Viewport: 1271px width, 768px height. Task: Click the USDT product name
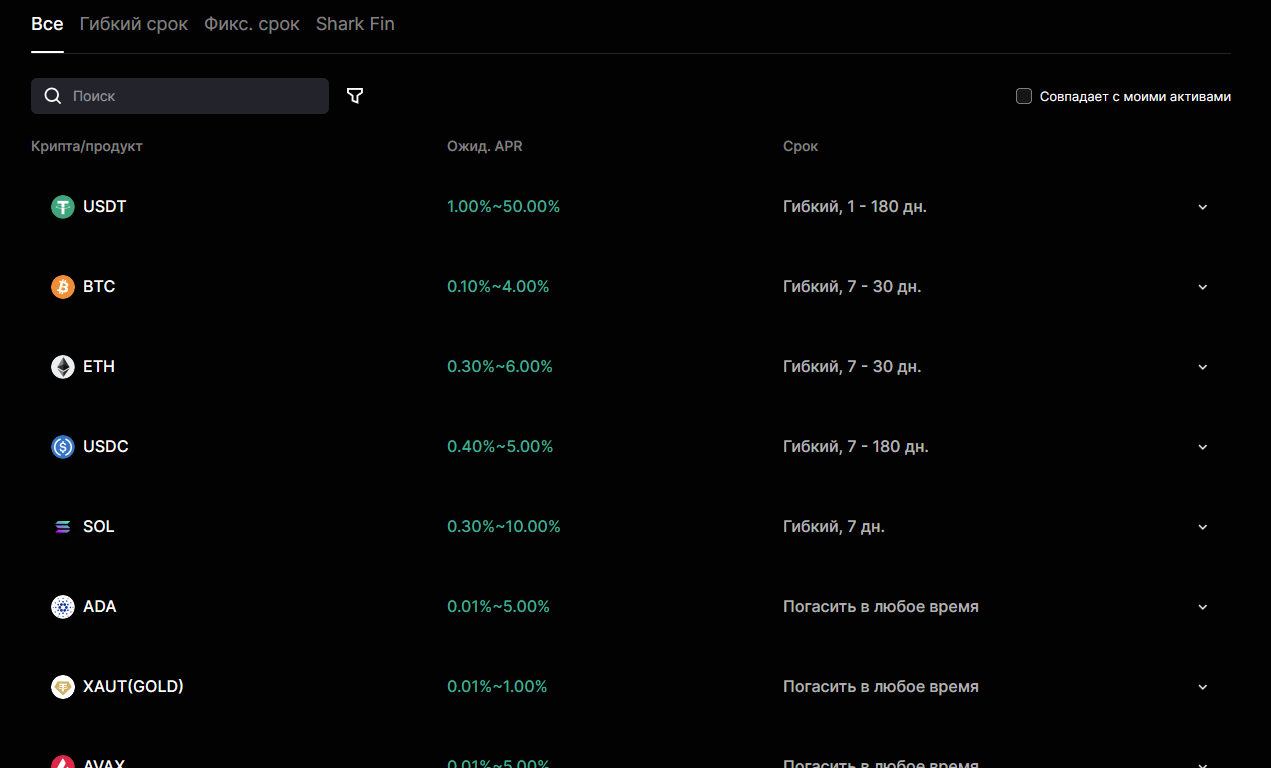coord(105,207)
